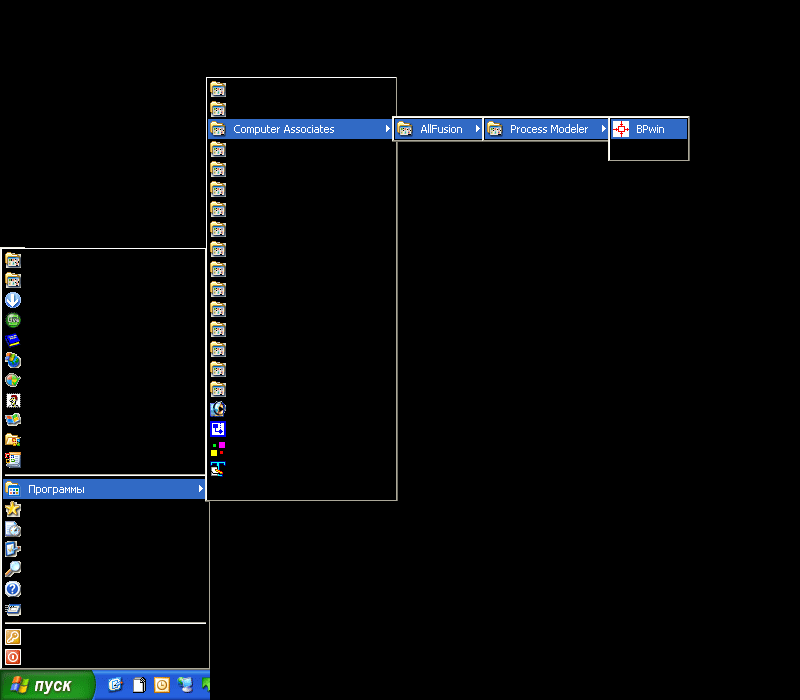Open Windows Update globe icon entry
Image resolution: width=800 pixels, height=700 pixels.
tap(13, 360)
